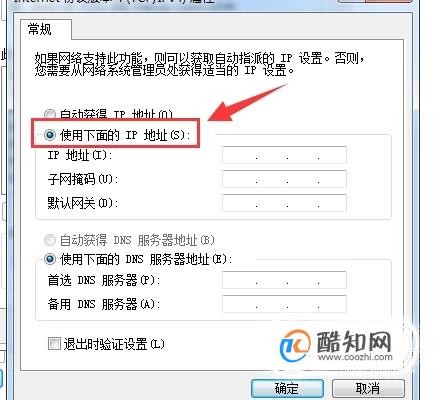
Task: Click the last octet of 子网掩码 field
Action: pyautogui.click(x=332, y=179)
